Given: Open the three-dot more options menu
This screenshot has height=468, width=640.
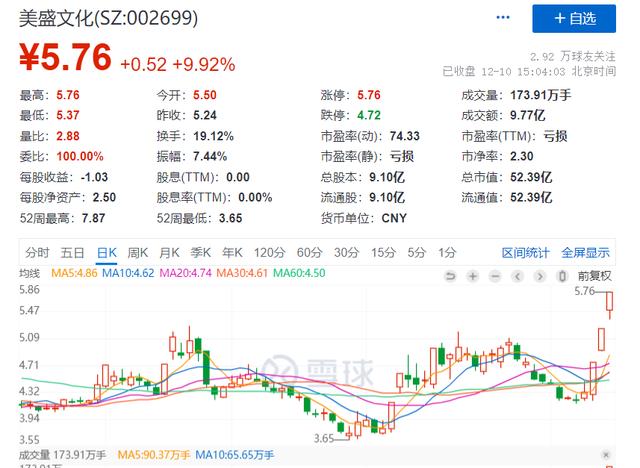Looking at the screenshot, I should pos(503,18).
